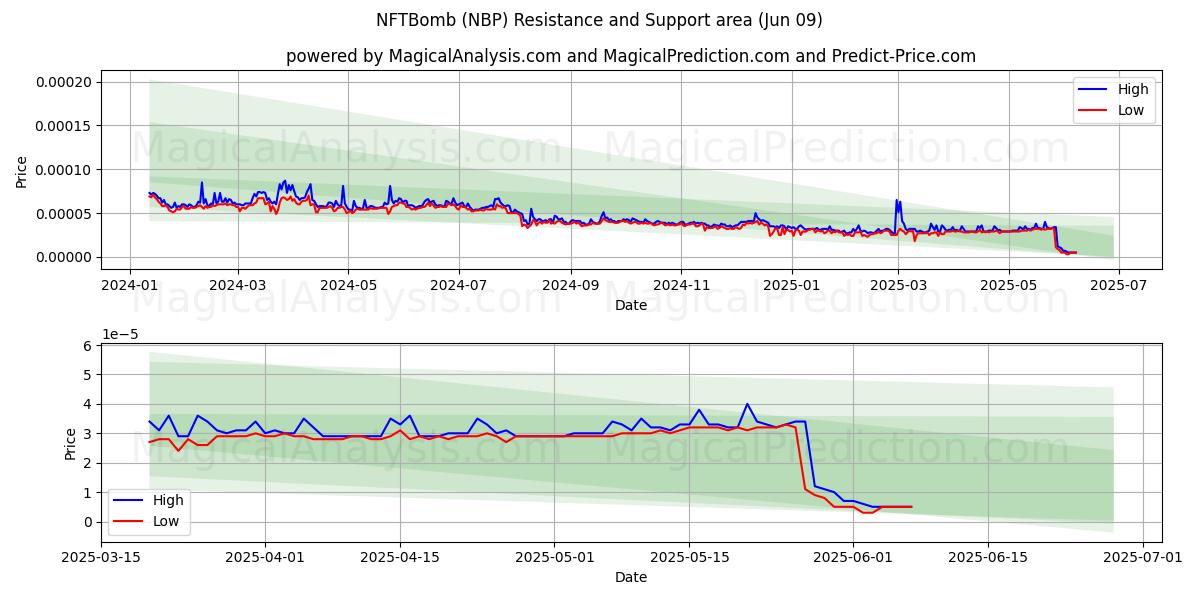
Task: Click the '2024-09' tick label on the top chart
Action: coord(570,285)
